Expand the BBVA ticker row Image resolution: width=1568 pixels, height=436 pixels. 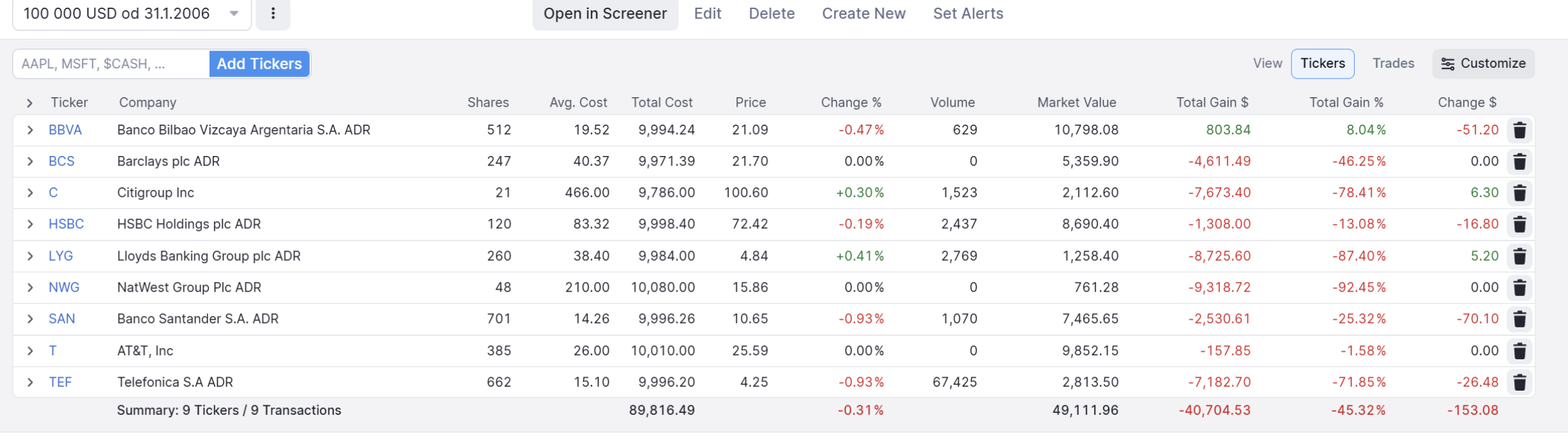pyautogui.click(x=30, y=130)
